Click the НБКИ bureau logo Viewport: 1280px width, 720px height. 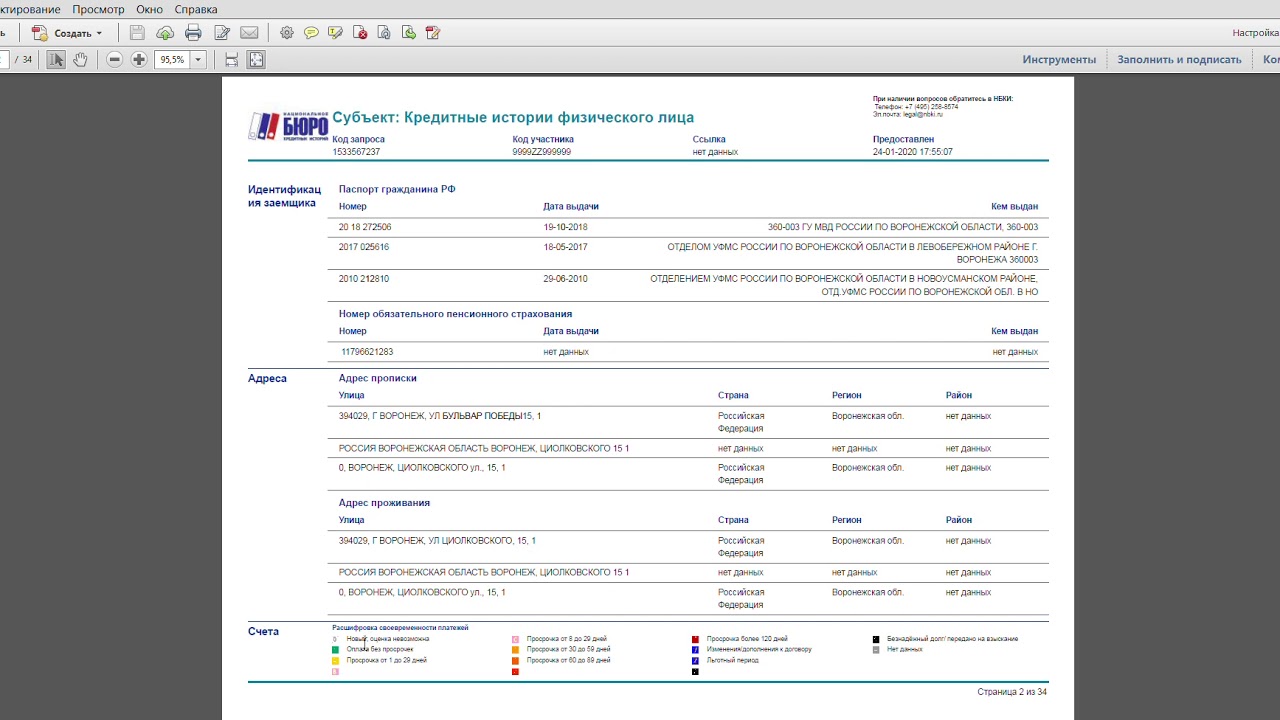click(x=288, y=126)
